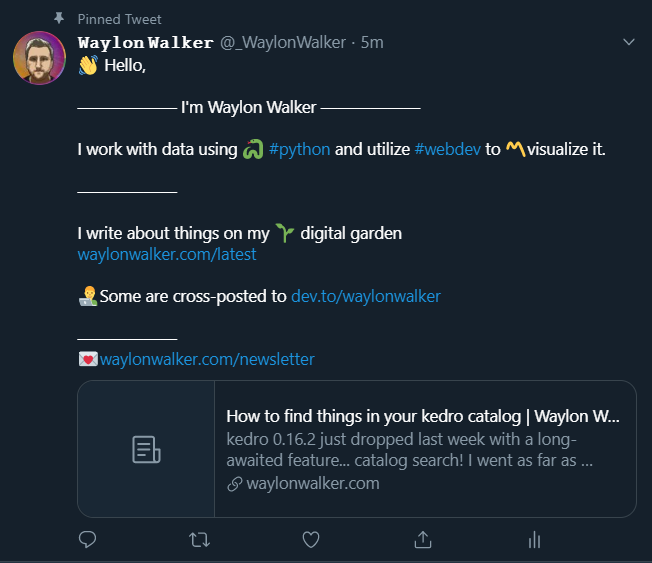Retweet this pinned tweet
Screen dimensions: 652x563
199,540
